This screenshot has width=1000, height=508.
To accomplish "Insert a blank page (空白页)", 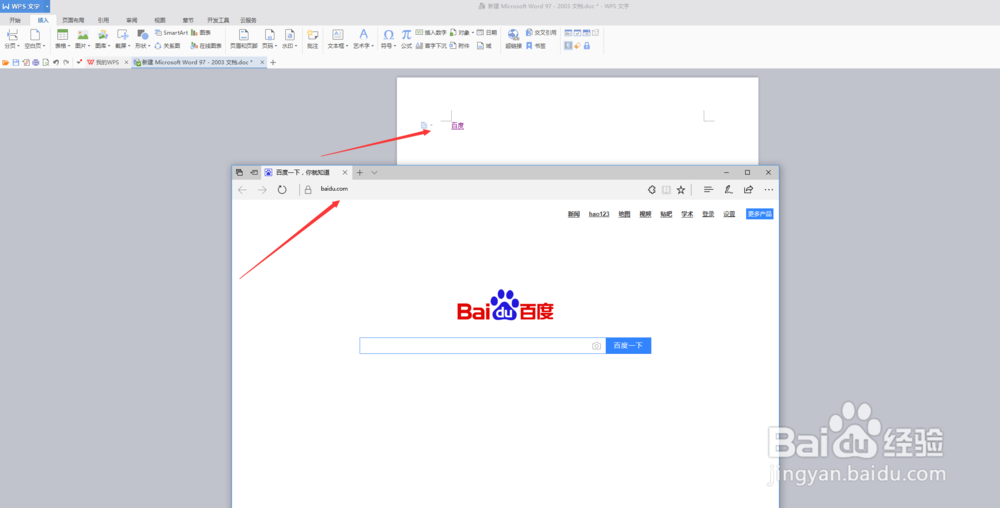I will click(34, 38).
